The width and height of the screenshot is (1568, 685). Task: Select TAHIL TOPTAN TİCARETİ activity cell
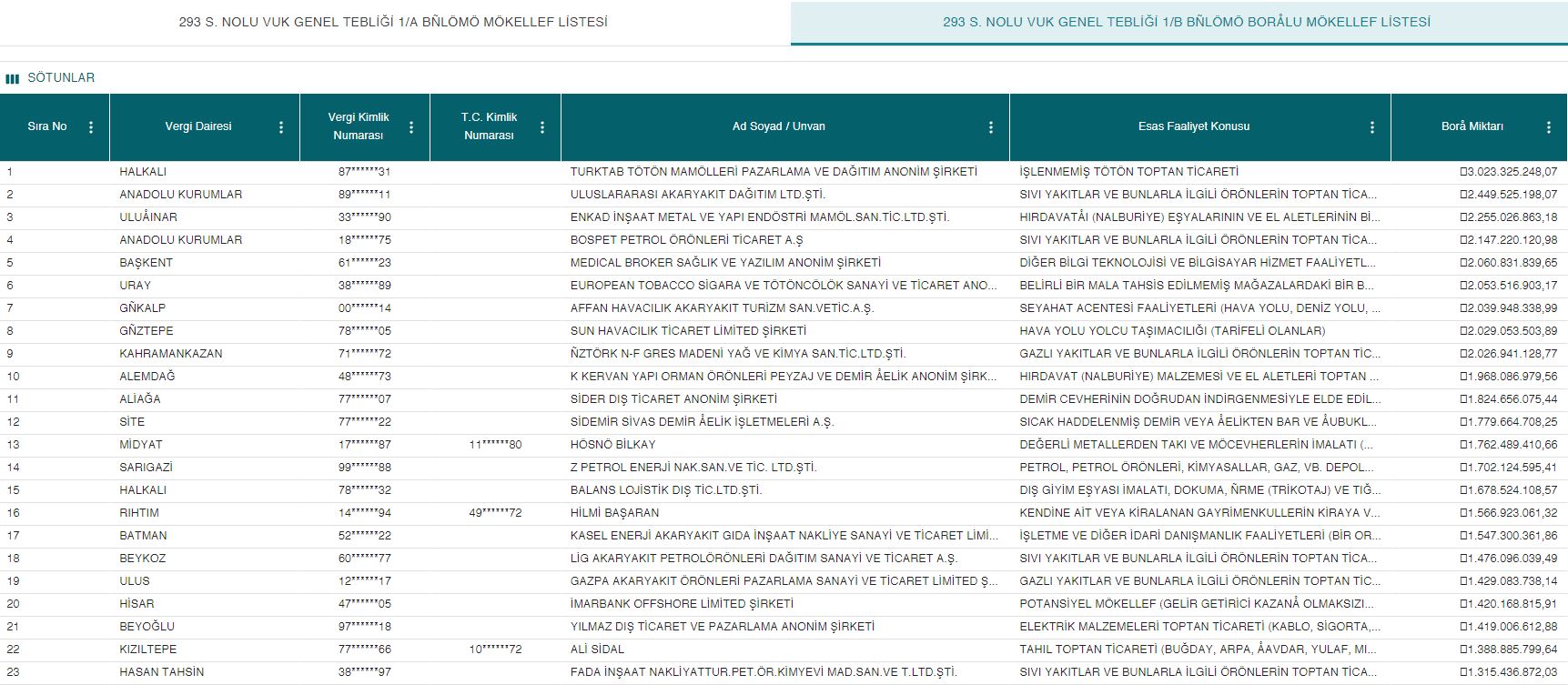tap(1199, 650)
